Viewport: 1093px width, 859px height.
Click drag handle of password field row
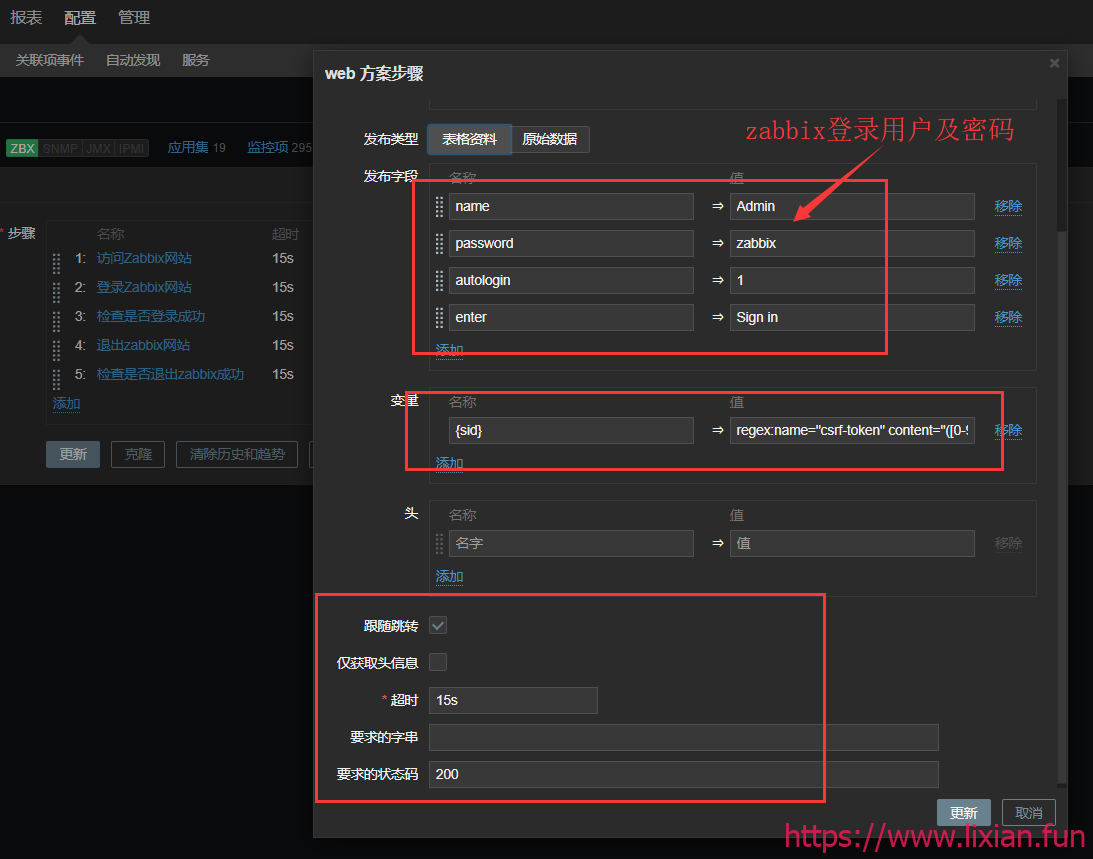[x=439, y=243]
